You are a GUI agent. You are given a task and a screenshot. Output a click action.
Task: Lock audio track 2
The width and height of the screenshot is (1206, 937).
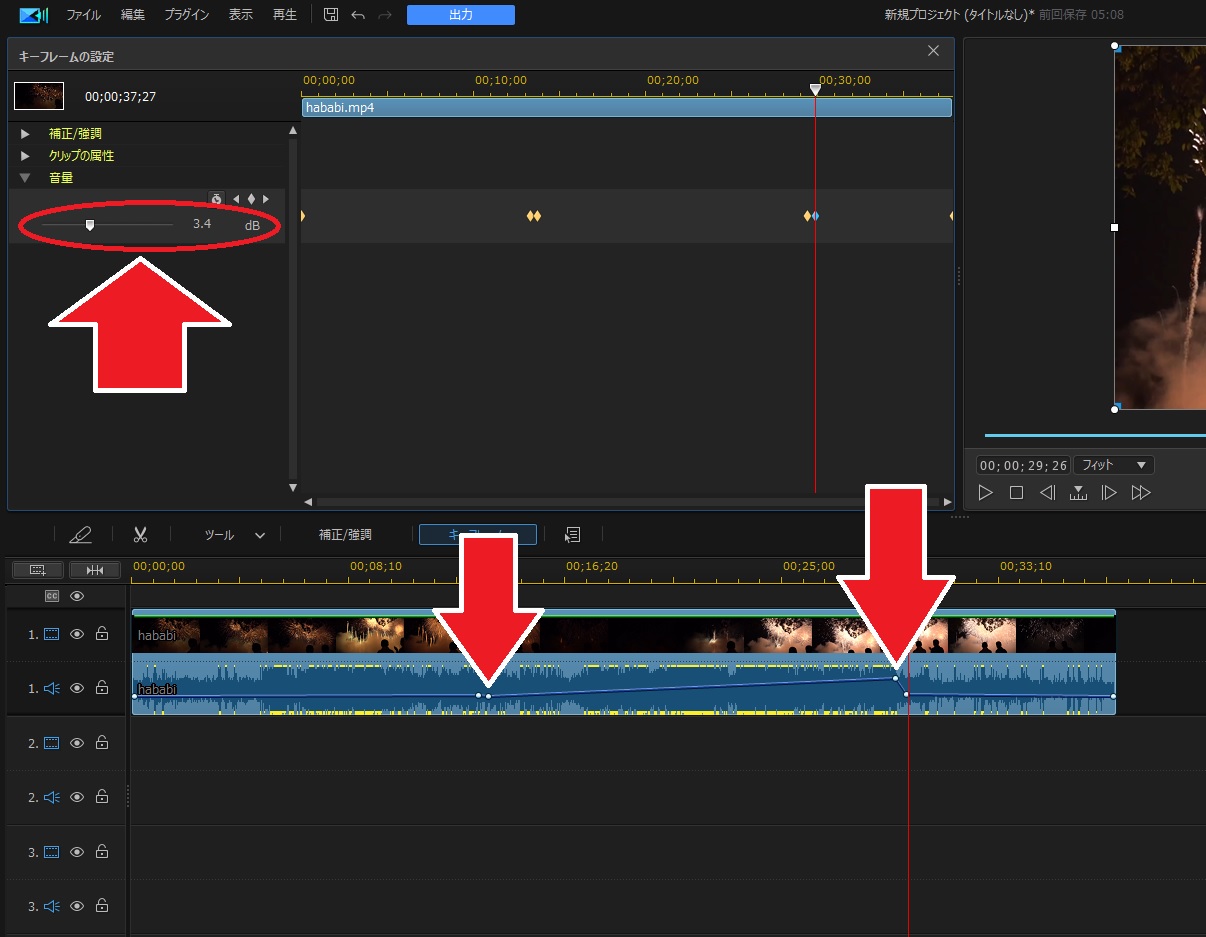coord(101,797)
